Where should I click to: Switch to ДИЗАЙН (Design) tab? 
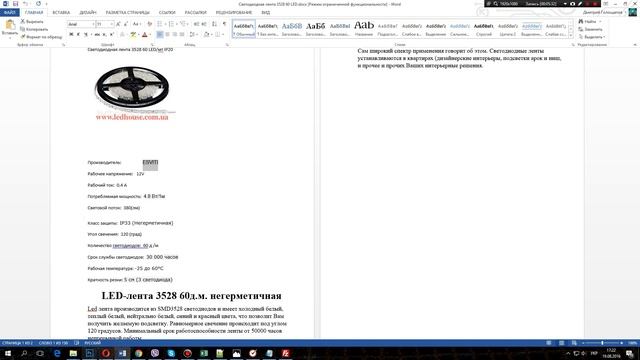(x=88, y=12)
